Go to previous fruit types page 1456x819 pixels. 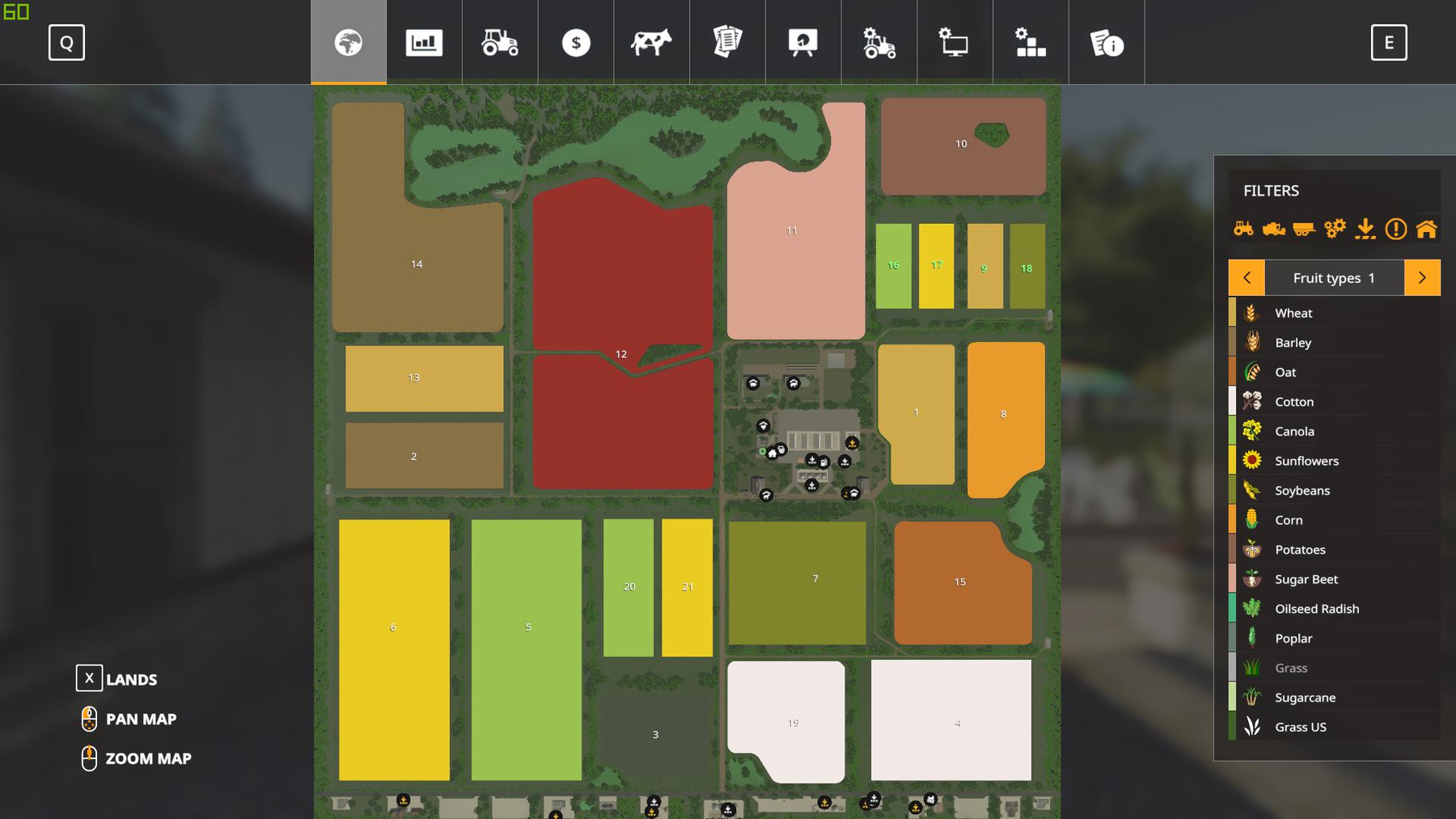(x=1246, y=278)
